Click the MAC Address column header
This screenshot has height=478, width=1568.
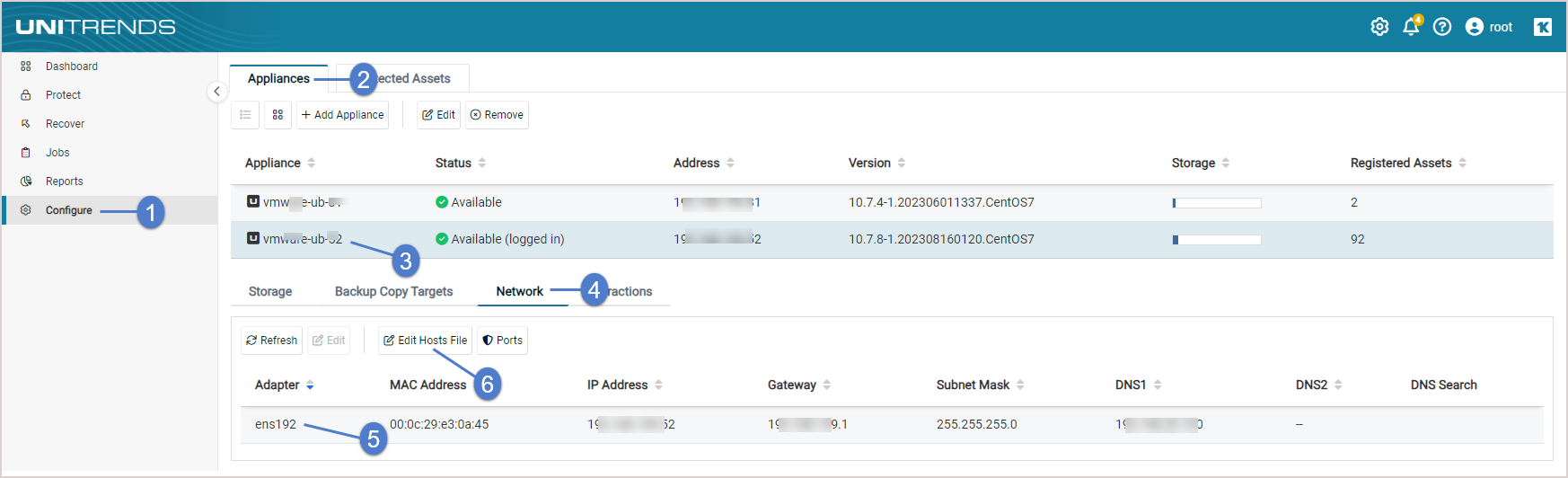click(x=427, y=385)
